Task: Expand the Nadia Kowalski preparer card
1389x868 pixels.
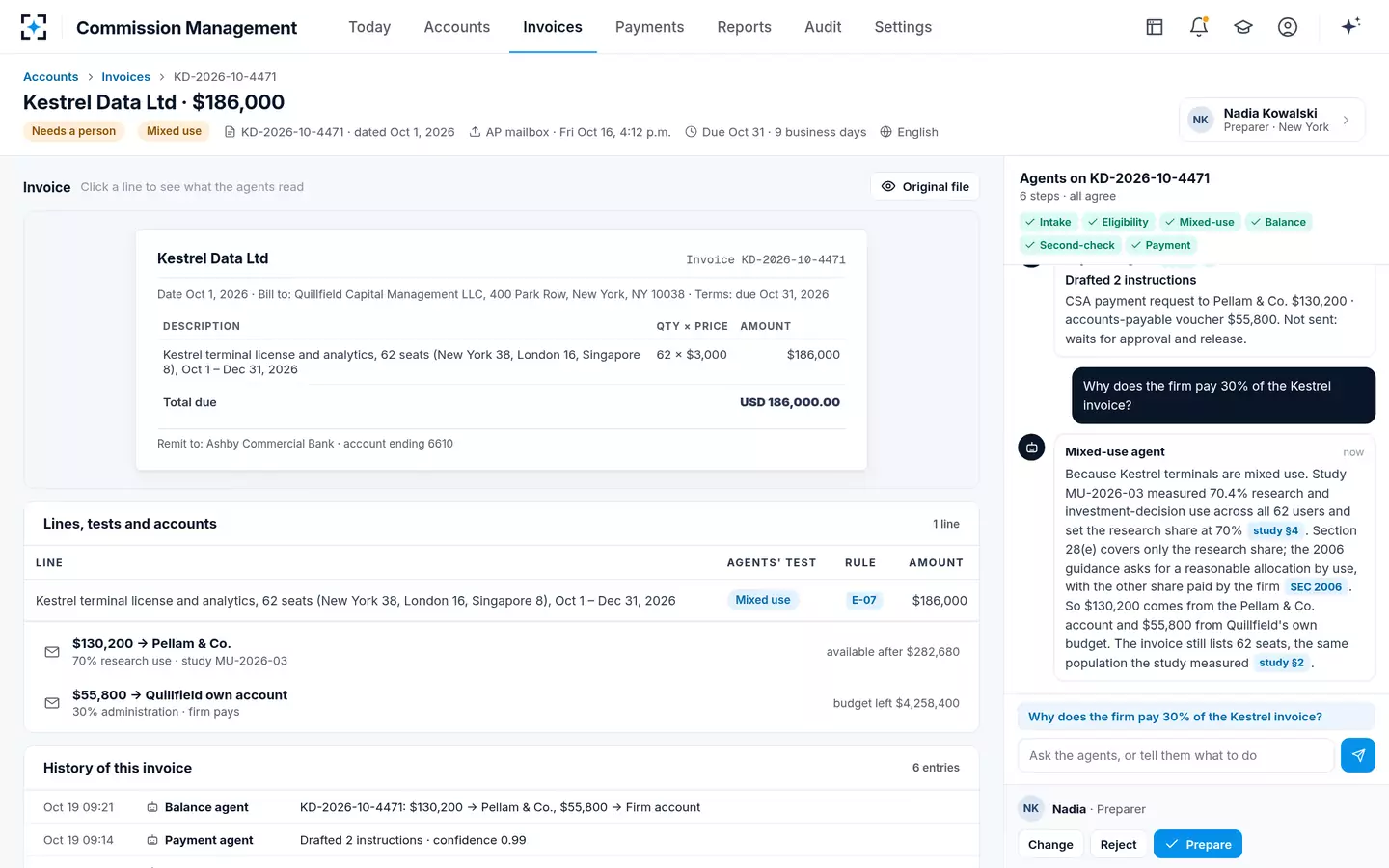Action: [1271, 120]
